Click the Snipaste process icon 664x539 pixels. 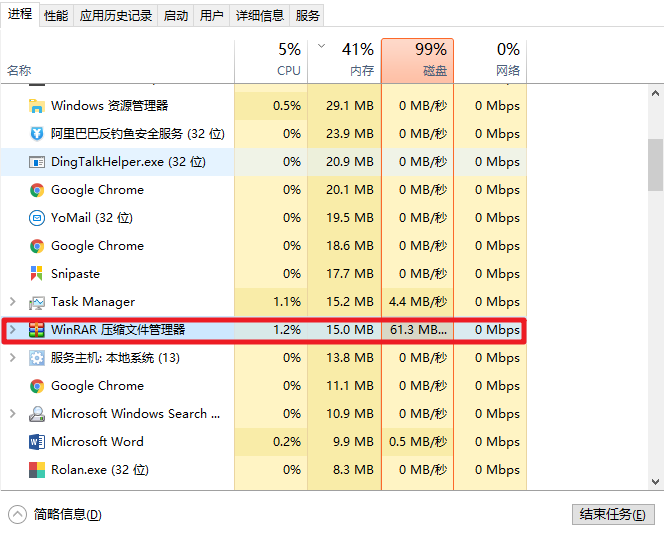[x=37, y=273]
